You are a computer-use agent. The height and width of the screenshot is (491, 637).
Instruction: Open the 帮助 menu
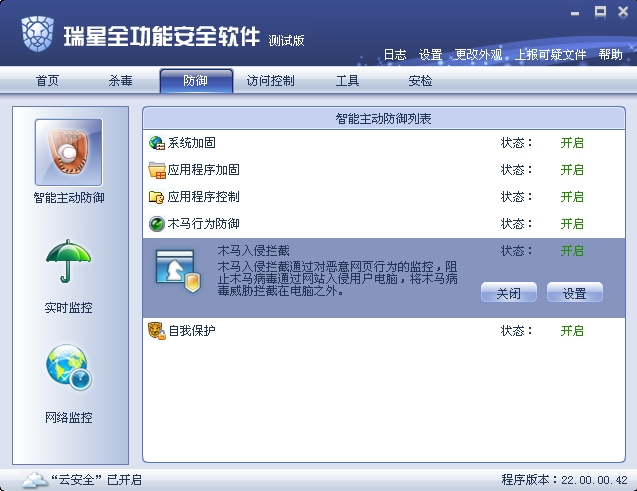(x=610, y=55)
